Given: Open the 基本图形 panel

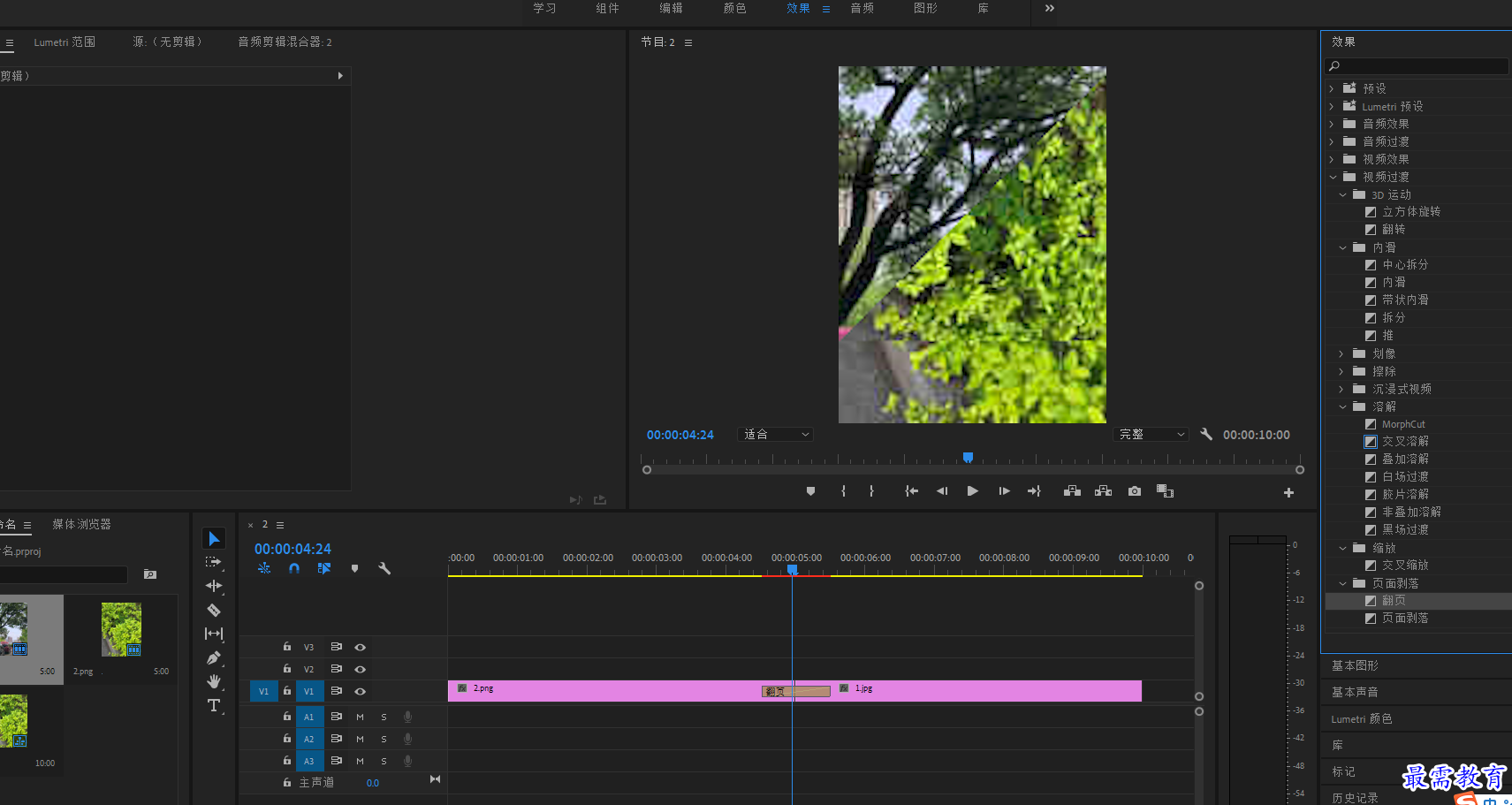Looking at the screenshot, I should [1355, 665].
